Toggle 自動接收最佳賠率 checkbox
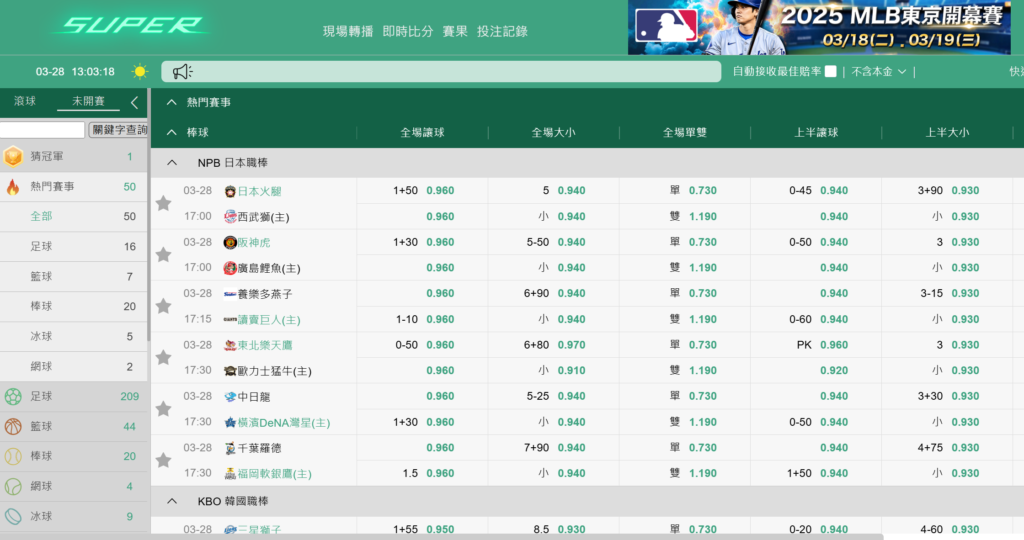 click(830, 72)
